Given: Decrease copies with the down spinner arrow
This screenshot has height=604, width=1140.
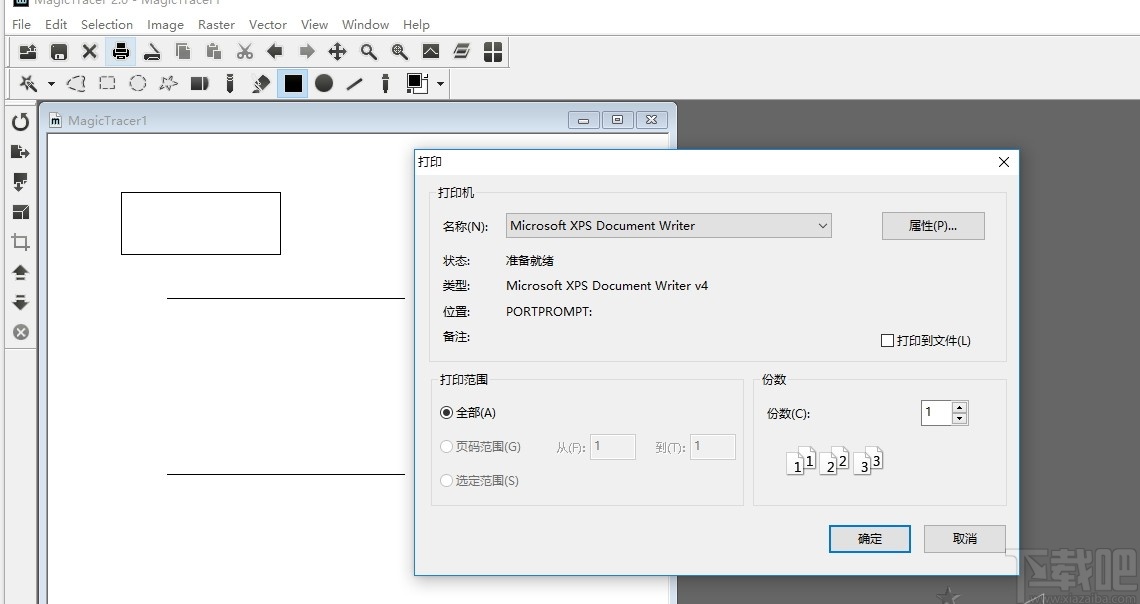Looking at the screenshot, I should (960, 419).
